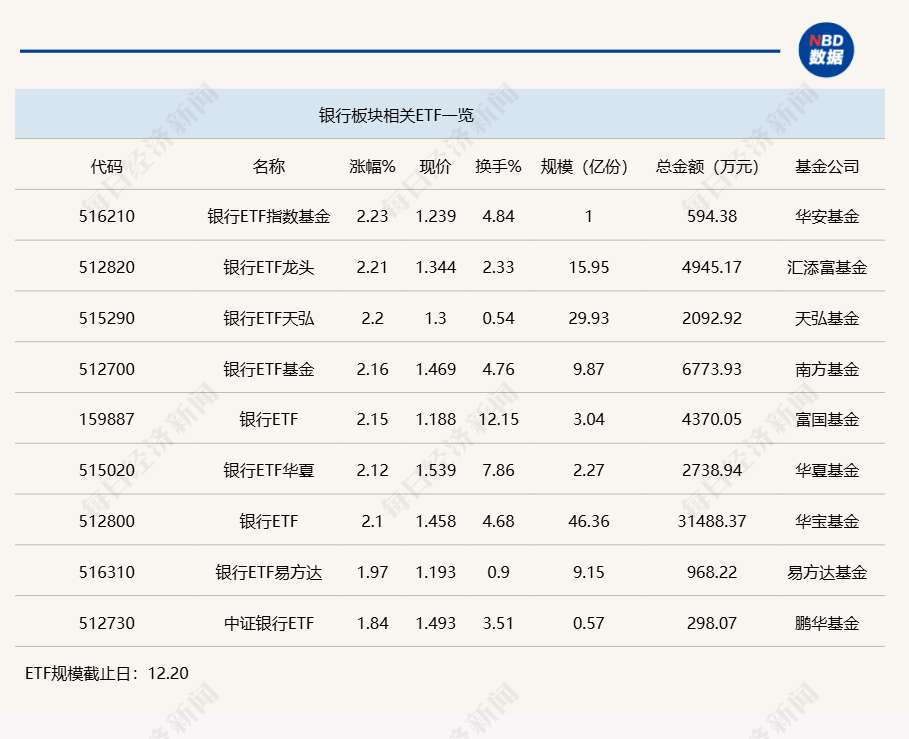This screenshot has height=739, width=909.
Task: Click the name 银行ETF易方达
Action: (269, 572)
